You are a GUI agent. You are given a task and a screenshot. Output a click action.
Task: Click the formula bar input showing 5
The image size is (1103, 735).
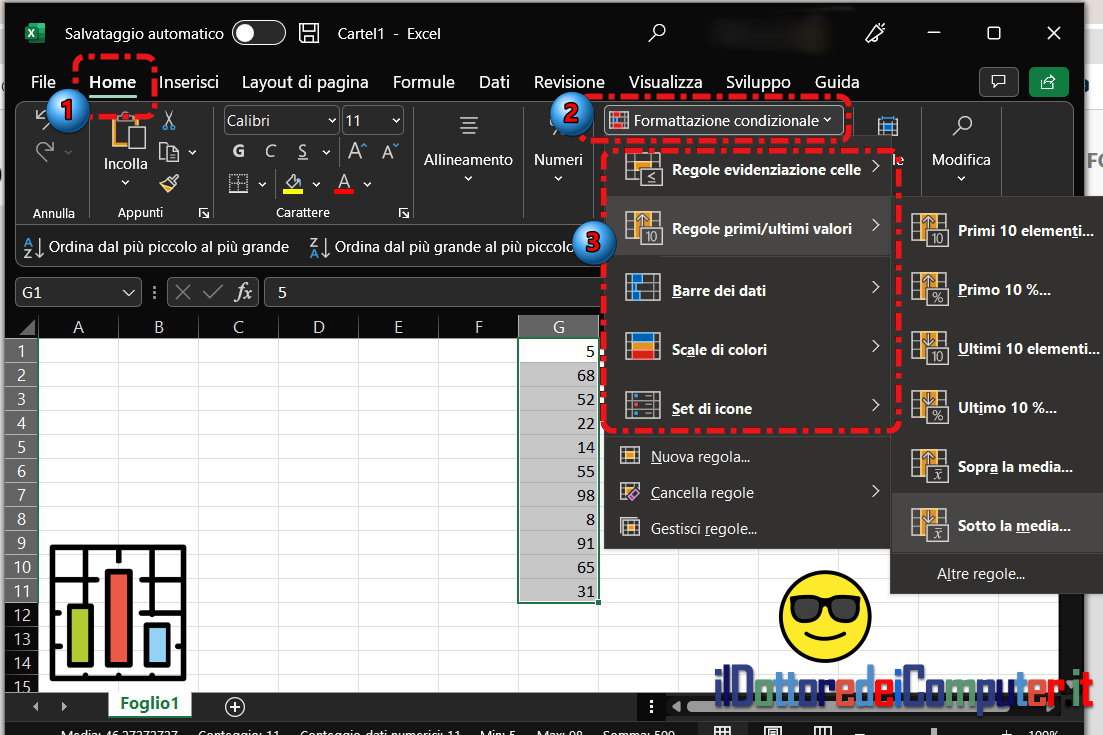pos(431,293)
